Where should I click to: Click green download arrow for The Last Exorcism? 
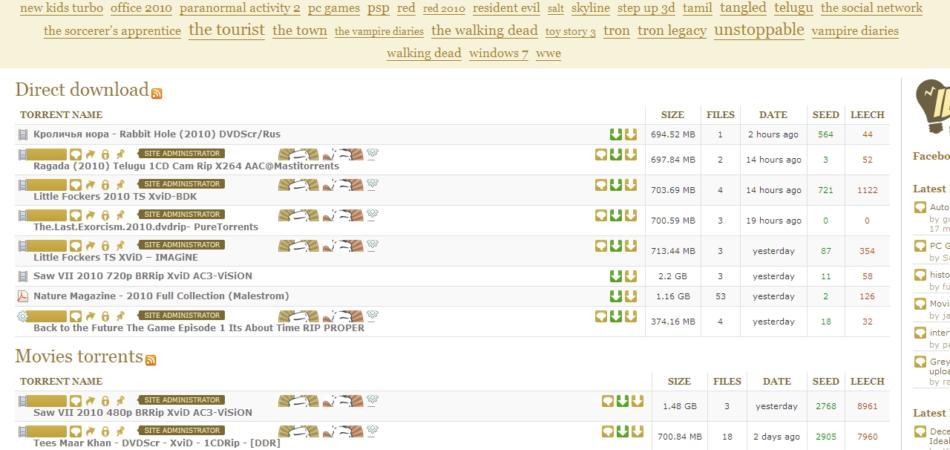pyautogui.click(x=616, y=215)
